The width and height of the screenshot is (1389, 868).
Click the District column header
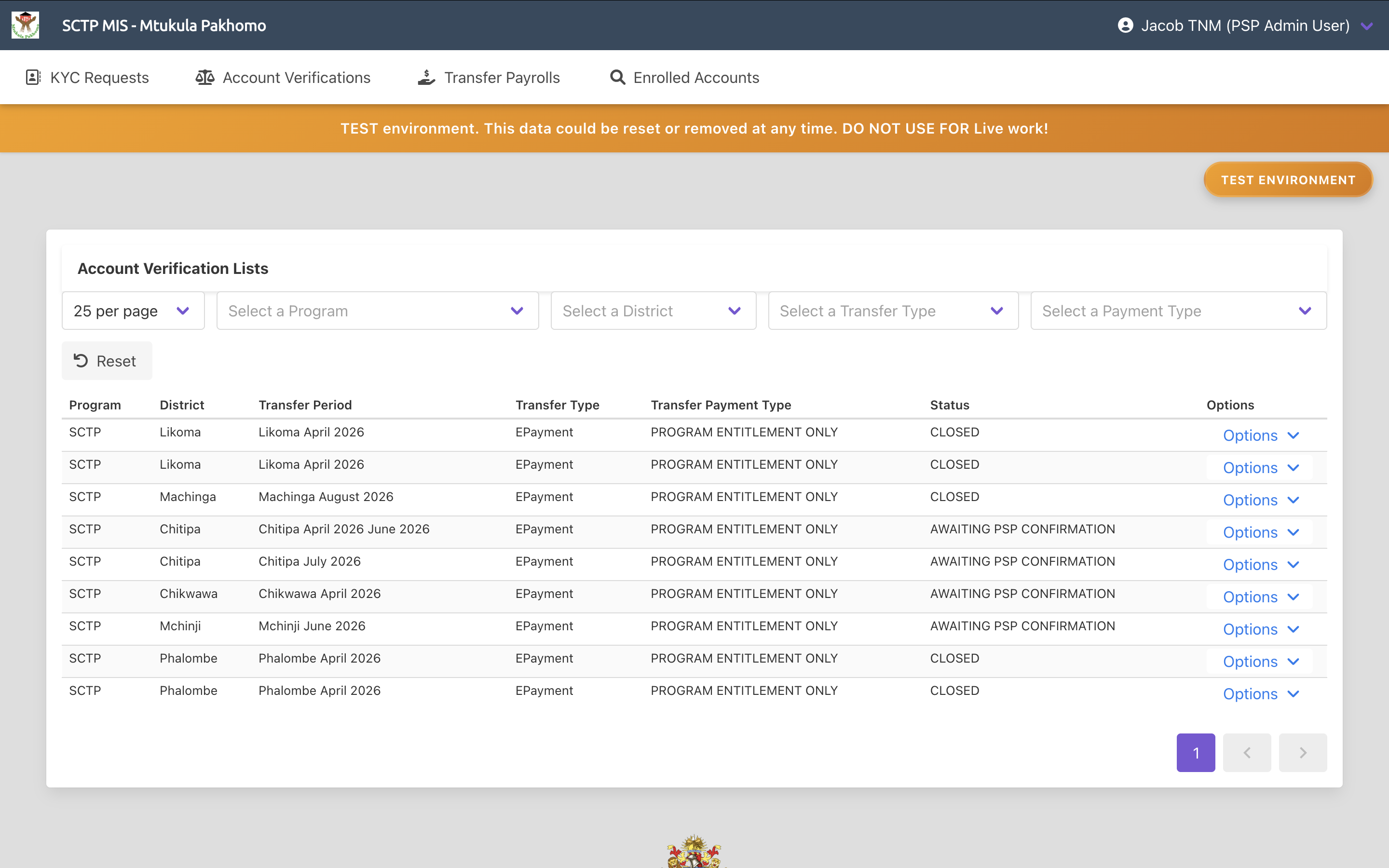[x=181, y=405]
